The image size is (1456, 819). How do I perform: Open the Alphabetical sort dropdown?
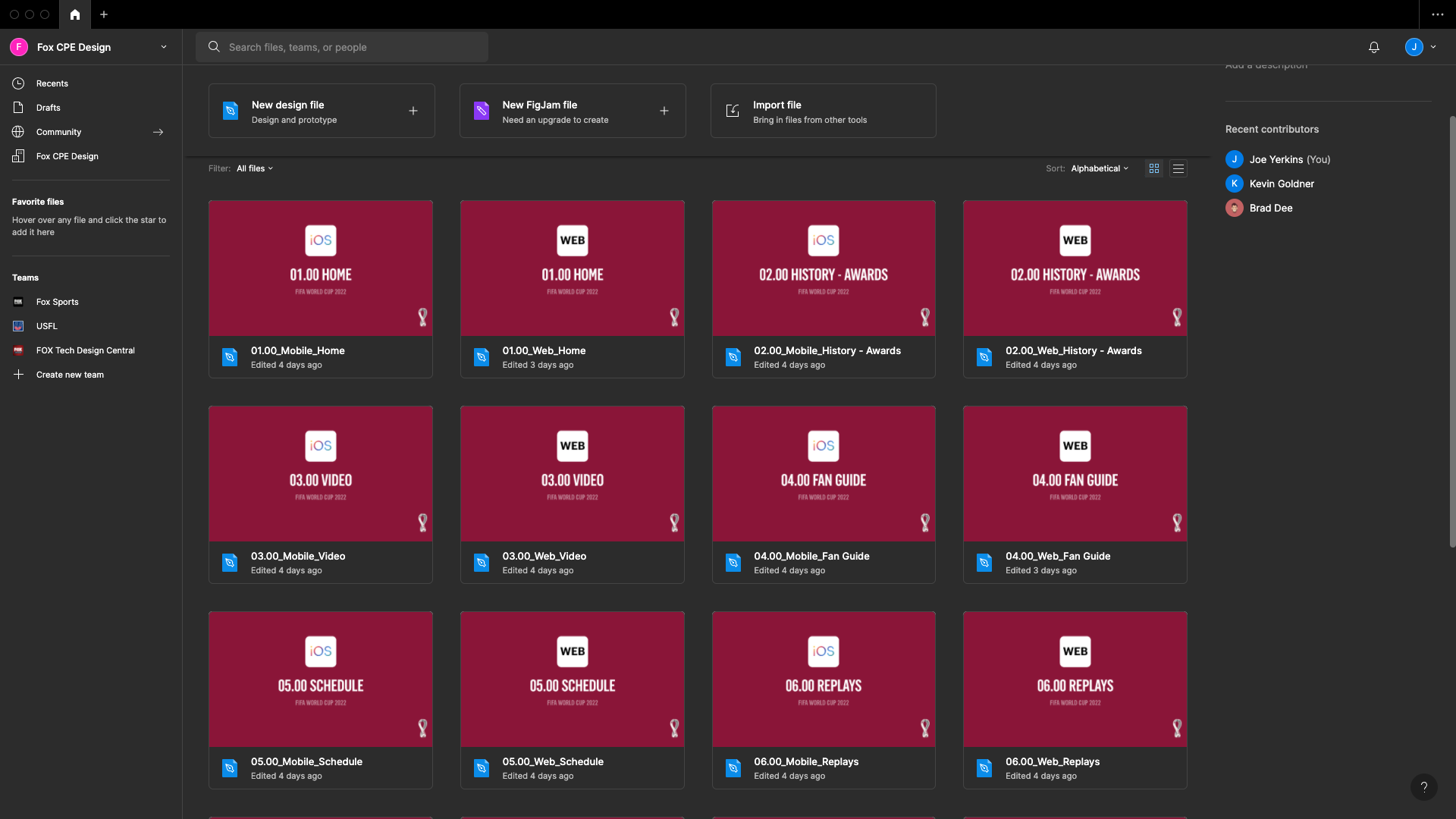1100,168
